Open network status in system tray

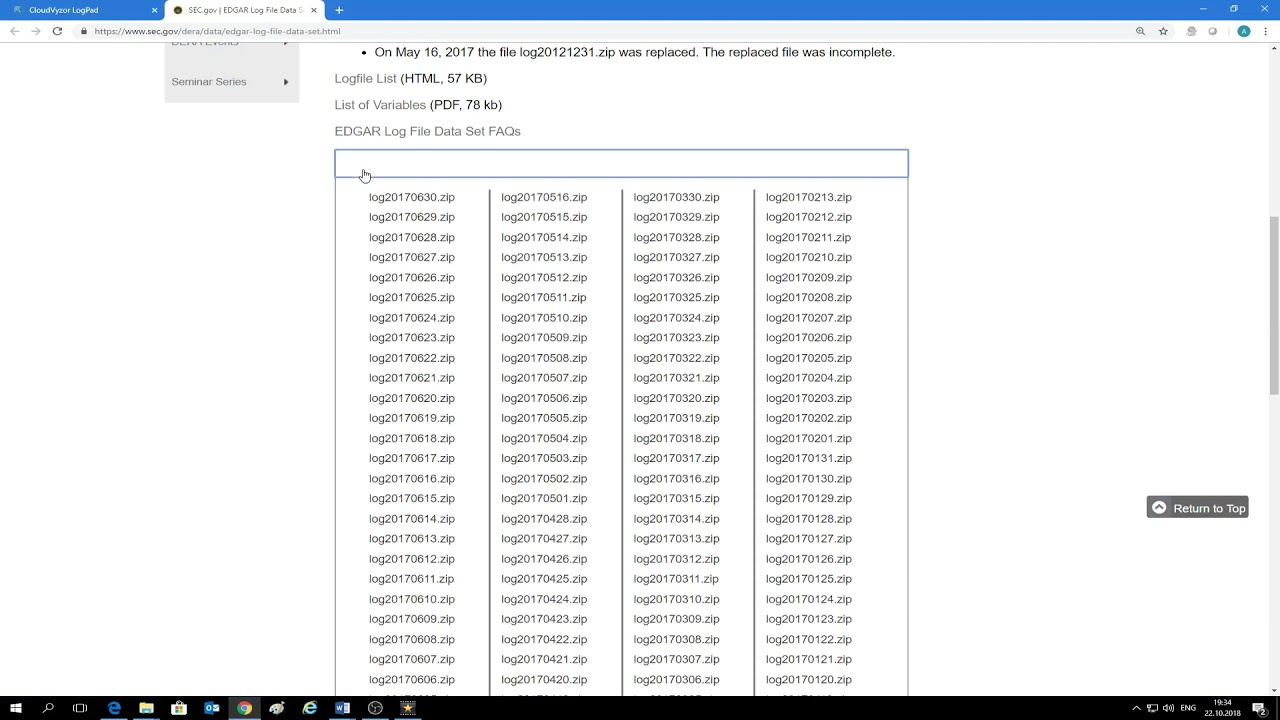(x=1152, y=708)
